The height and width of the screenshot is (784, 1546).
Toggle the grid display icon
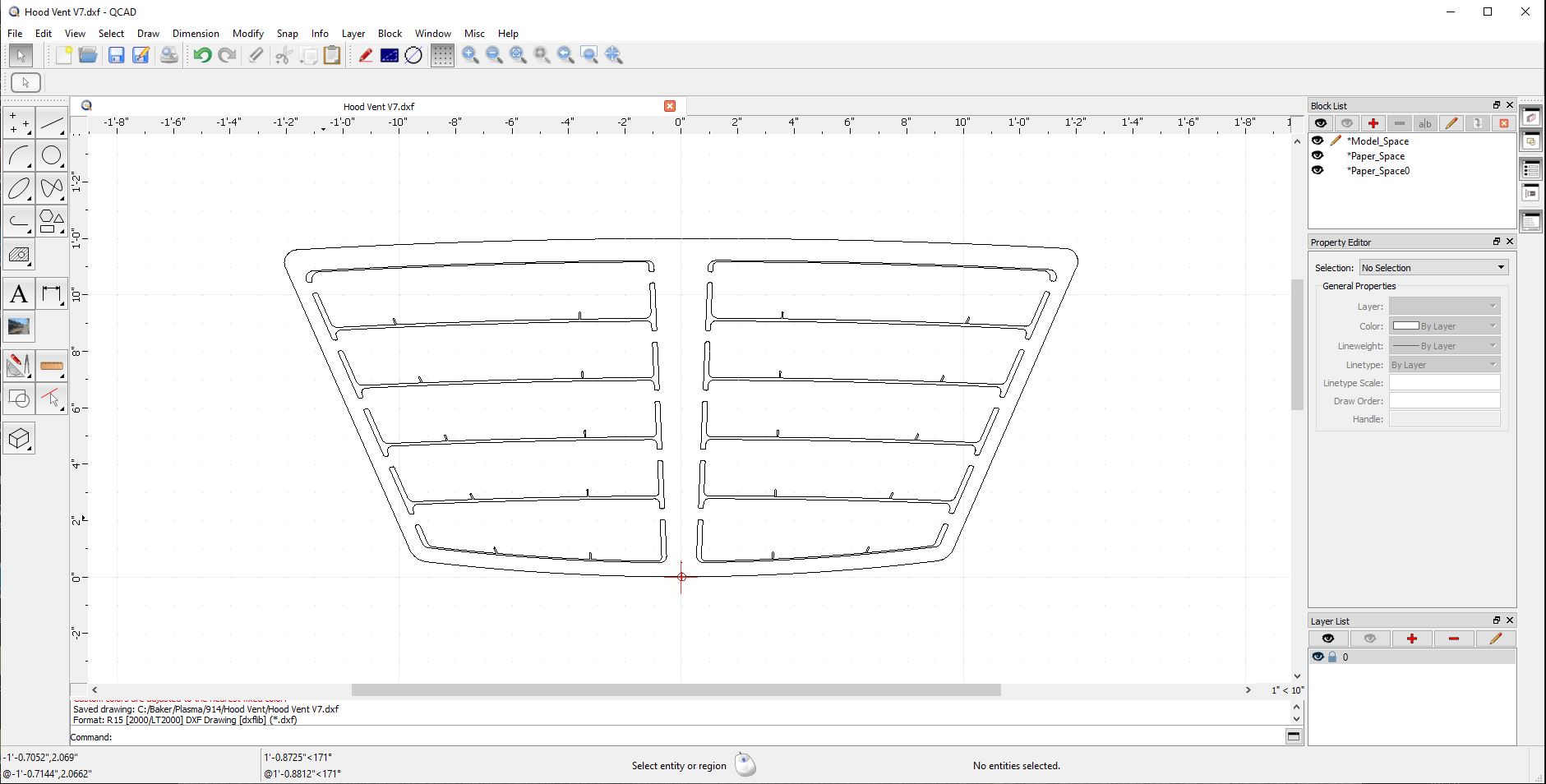click(442, 55)
